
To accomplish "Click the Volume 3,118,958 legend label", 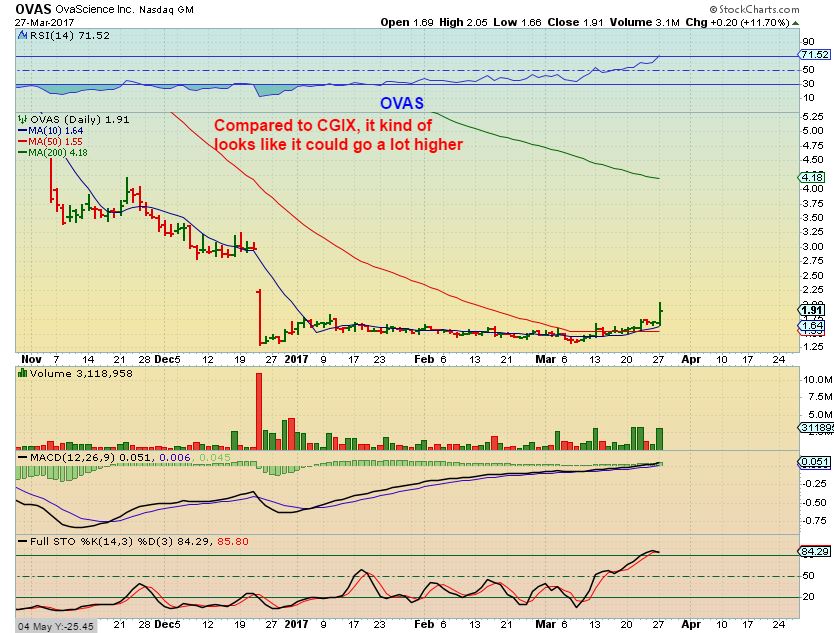I will pos(81,373).
